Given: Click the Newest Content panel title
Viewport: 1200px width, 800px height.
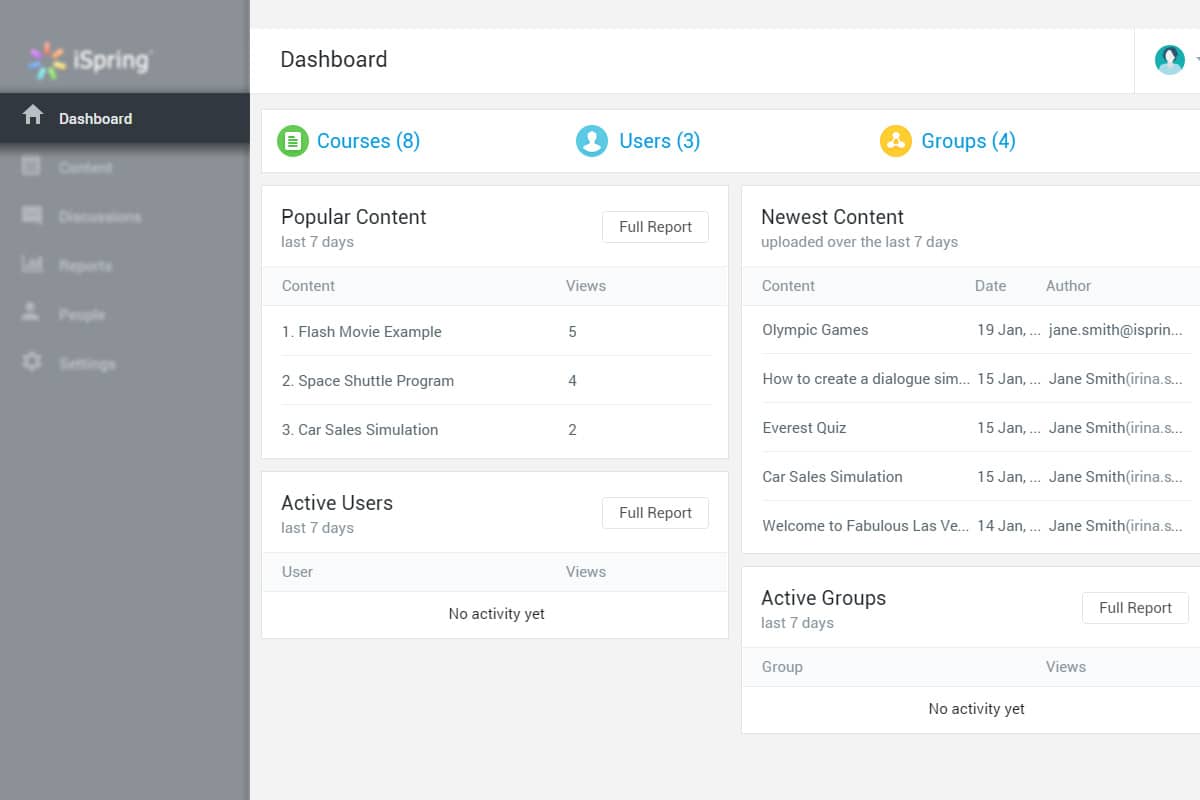Looking at the screenshot, I should 832,217.
